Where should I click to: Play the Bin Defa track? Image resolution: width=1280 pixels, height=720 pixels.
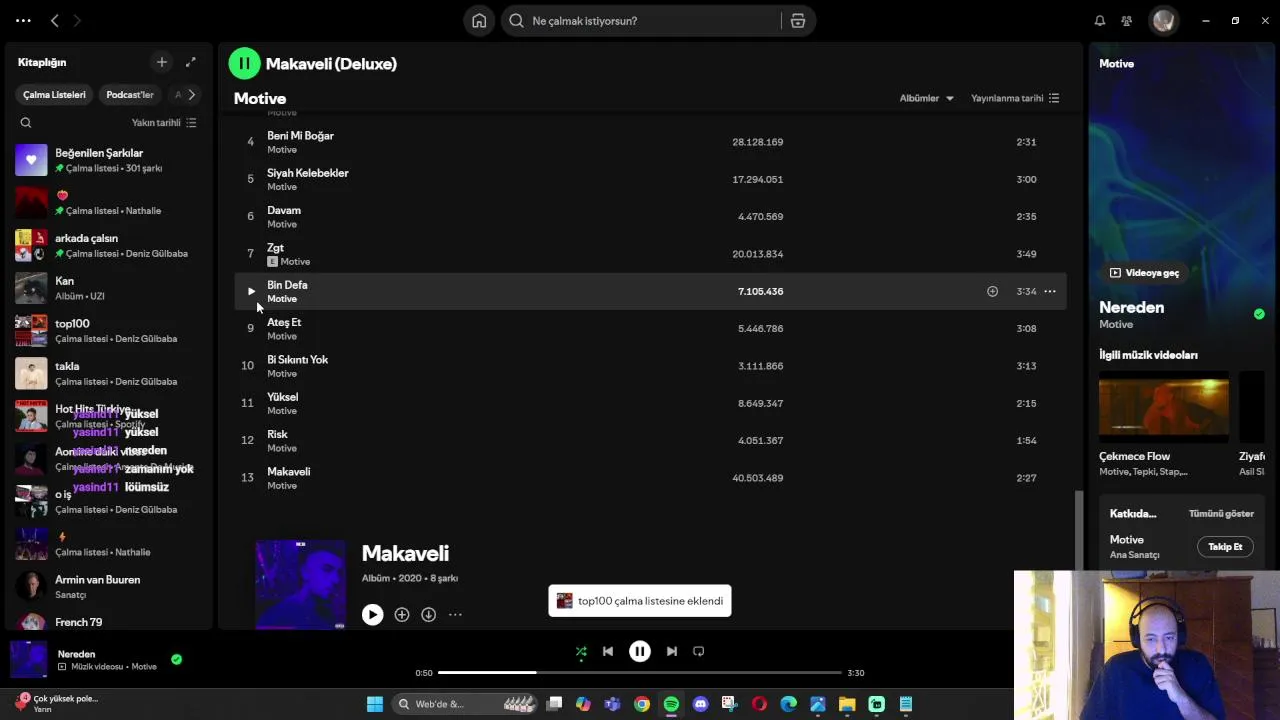tap(251, 291)
